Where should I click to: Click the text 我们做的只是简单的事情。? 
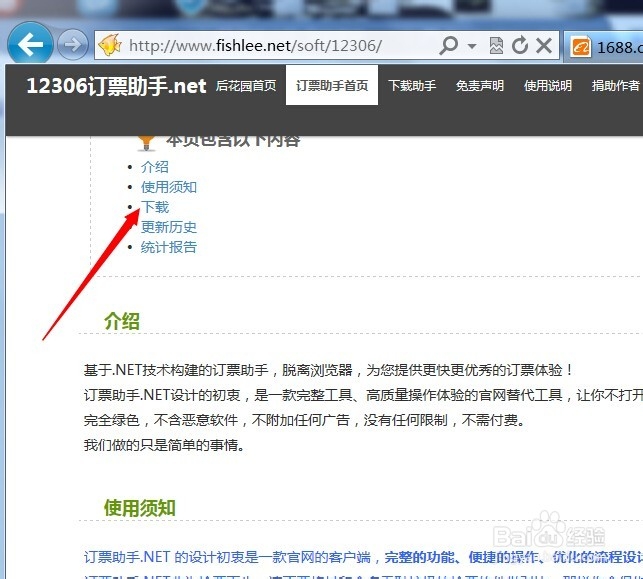click(164, 445)
